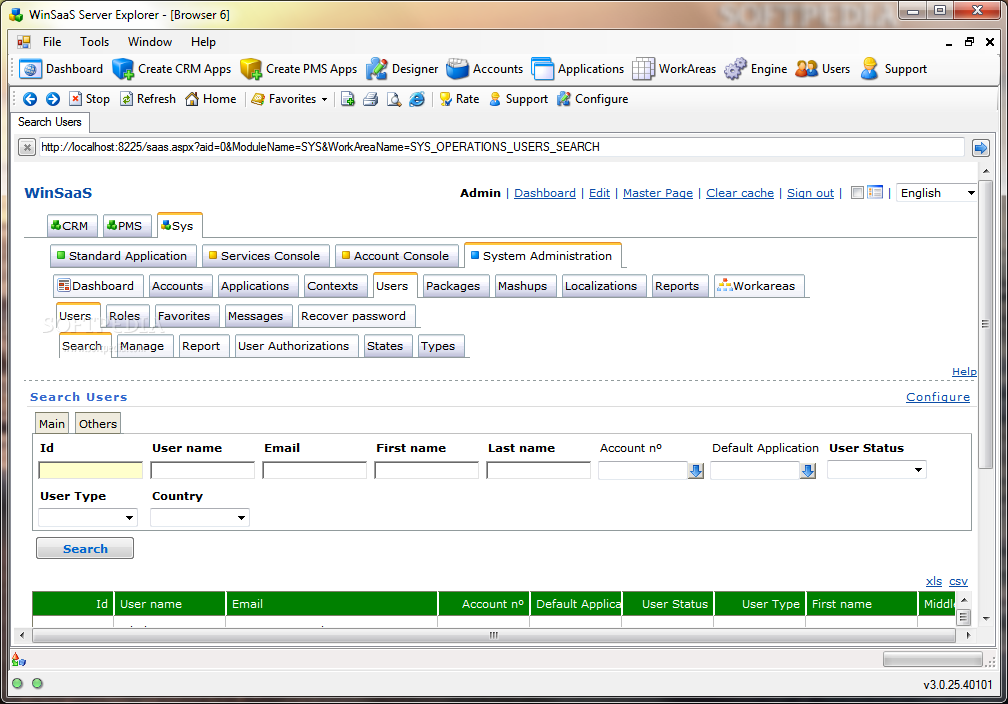Click the Help link
The height and width of the screenshot is (704, 1008).
[x=964, y=372]
